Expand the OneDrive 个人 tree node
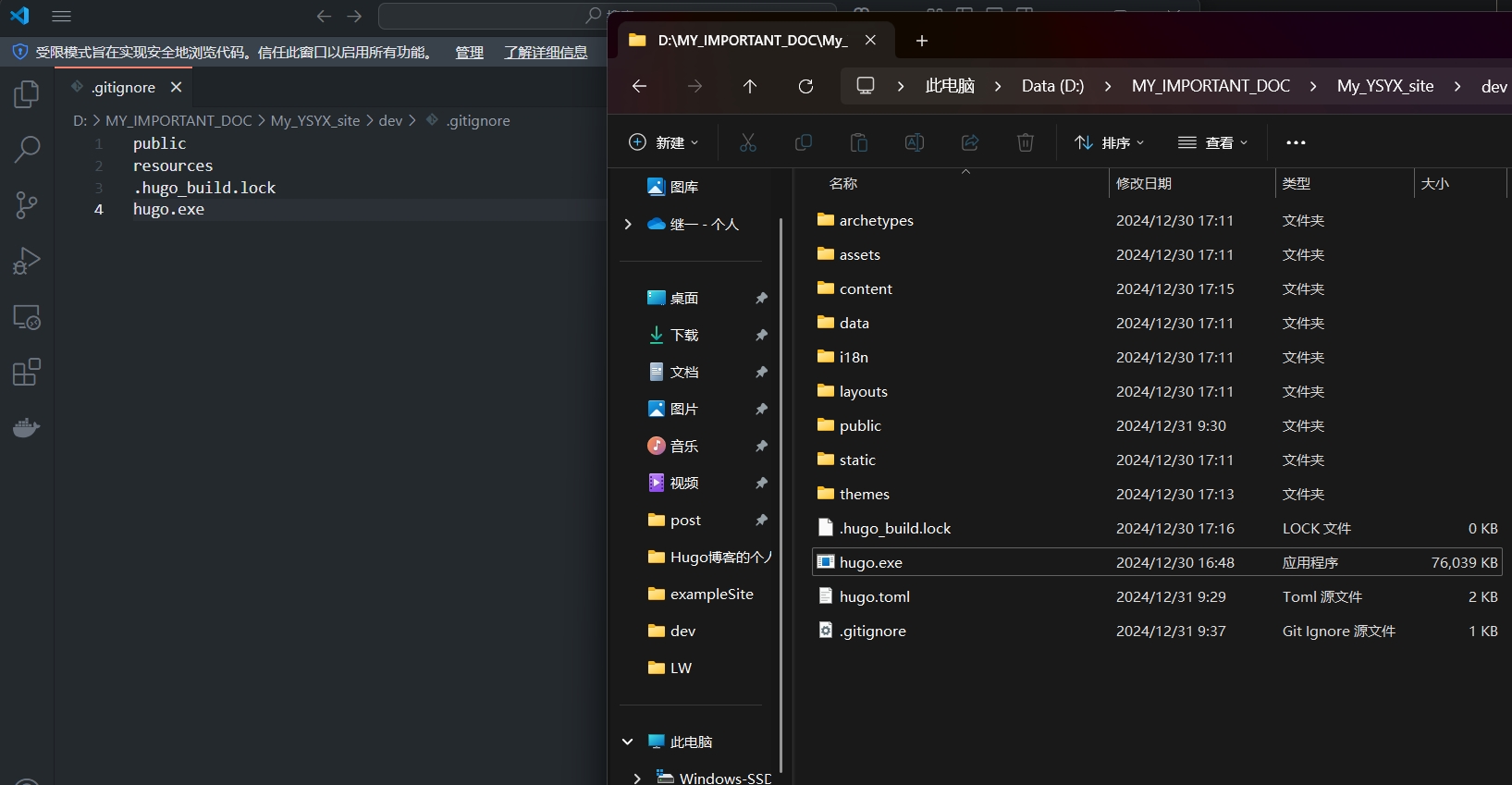Viewport: 1512px width, 785px height. coord(628,224)
